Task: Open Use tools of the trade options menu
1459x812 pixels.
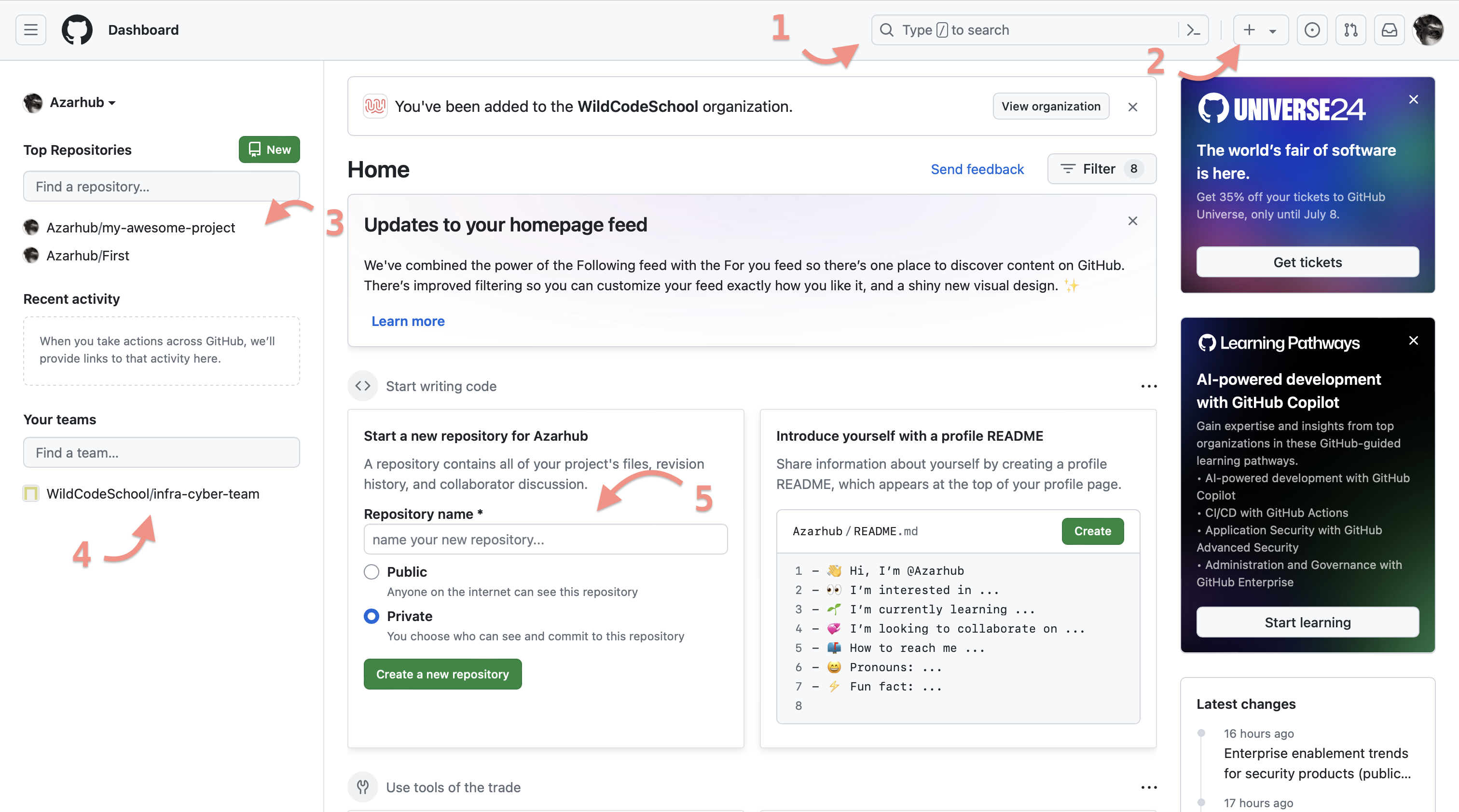Action: (1149, 787)
